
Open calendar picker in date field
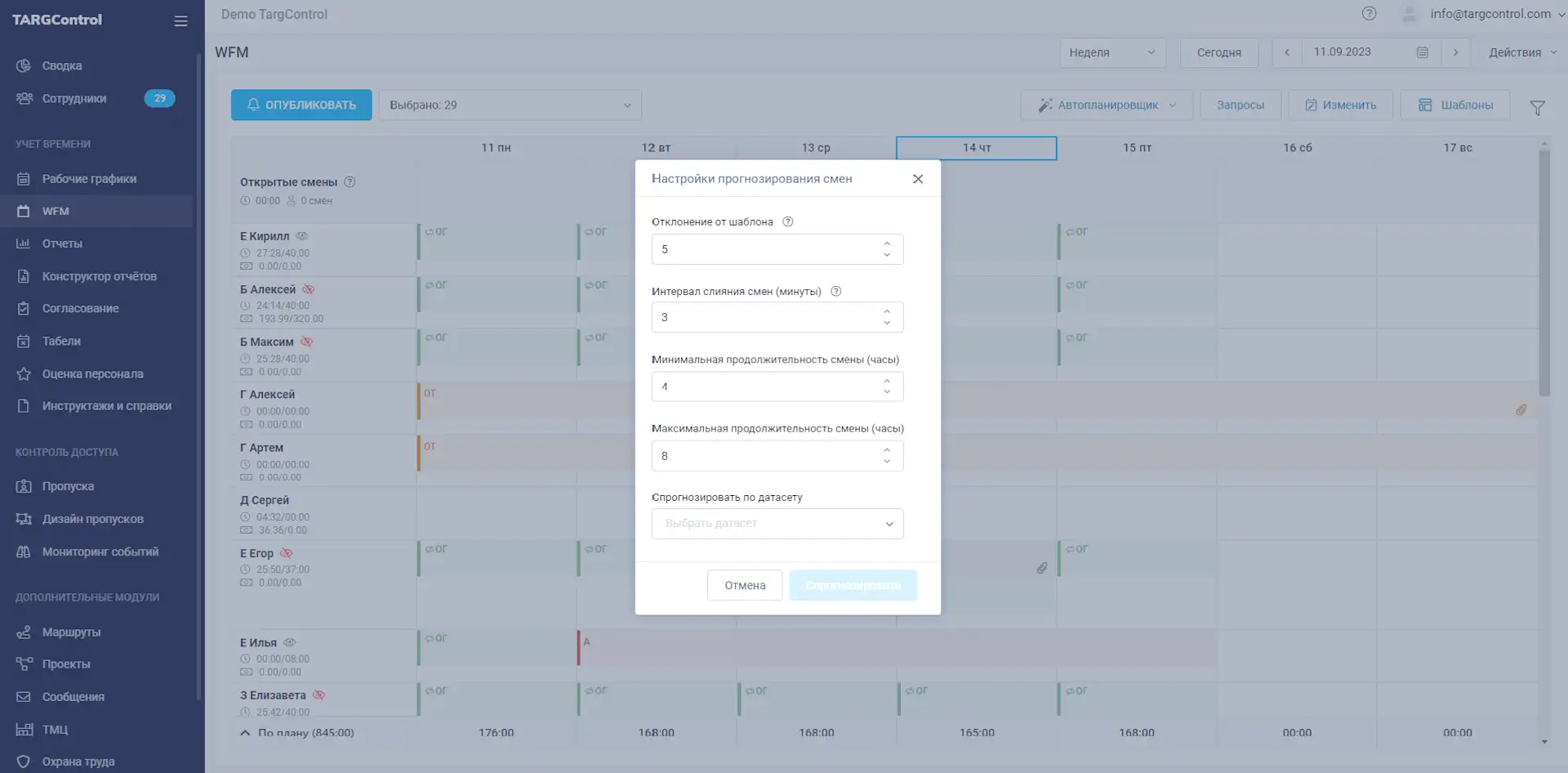coord(1422,52)
